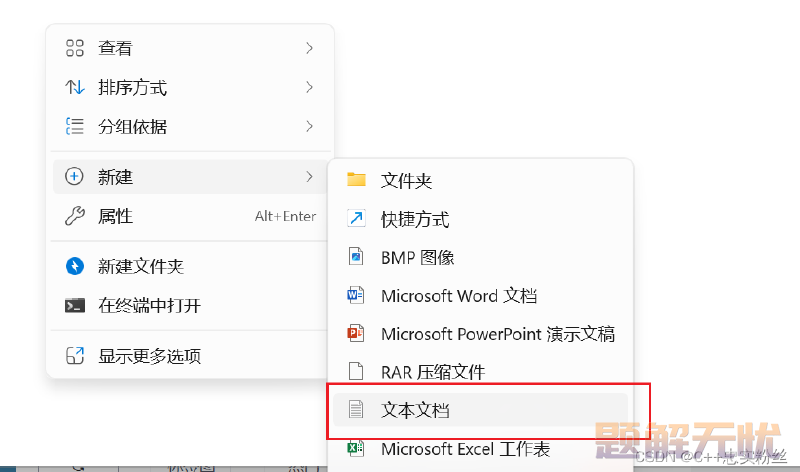Click the 排序方式 arrows icon

click(x=74, y=87)
